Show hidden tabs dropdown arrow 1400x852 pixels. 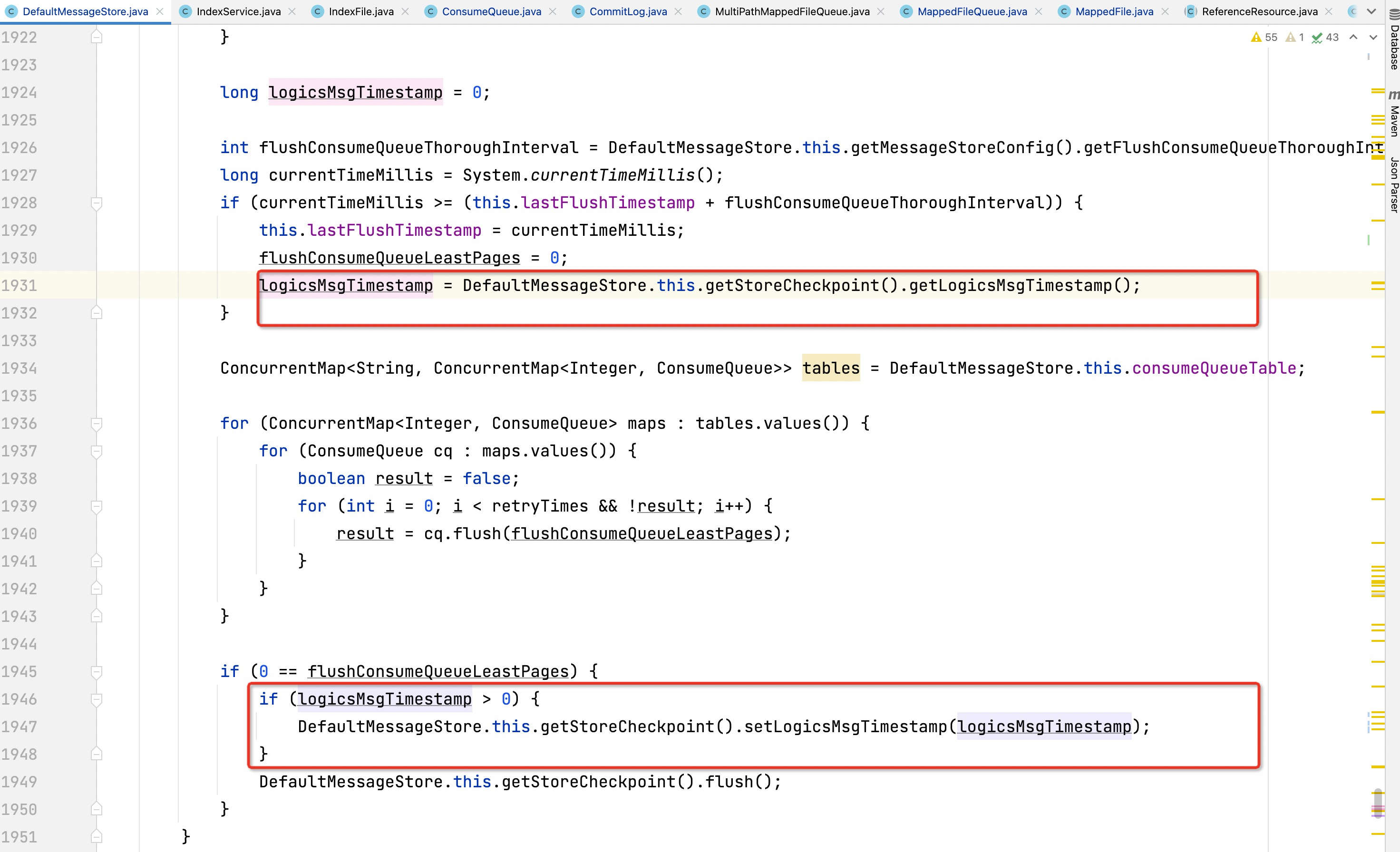click(x=1371, y=11)
